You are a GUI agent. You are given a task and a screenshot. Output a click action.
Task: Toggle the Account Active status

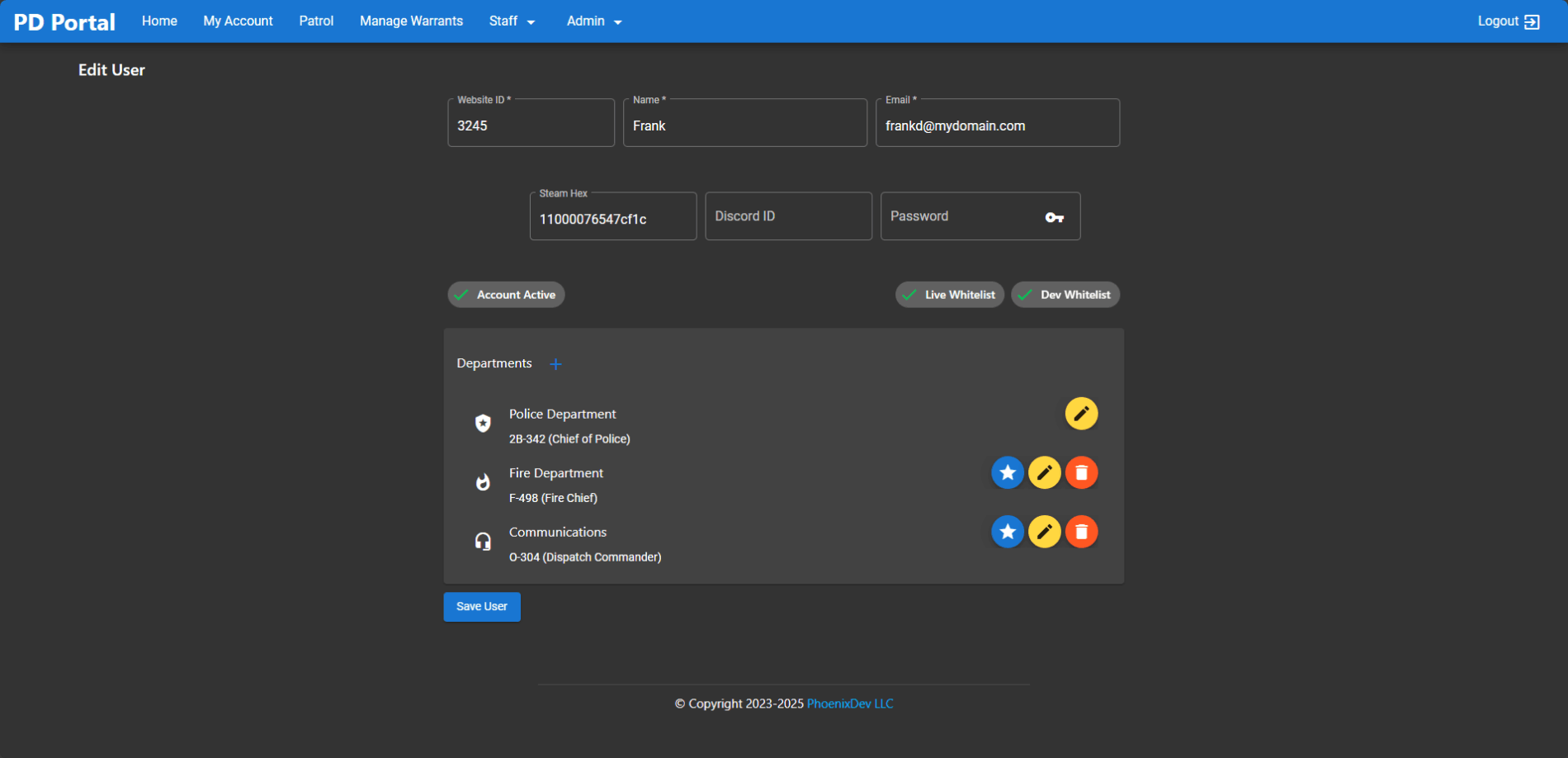coord(505,294)
